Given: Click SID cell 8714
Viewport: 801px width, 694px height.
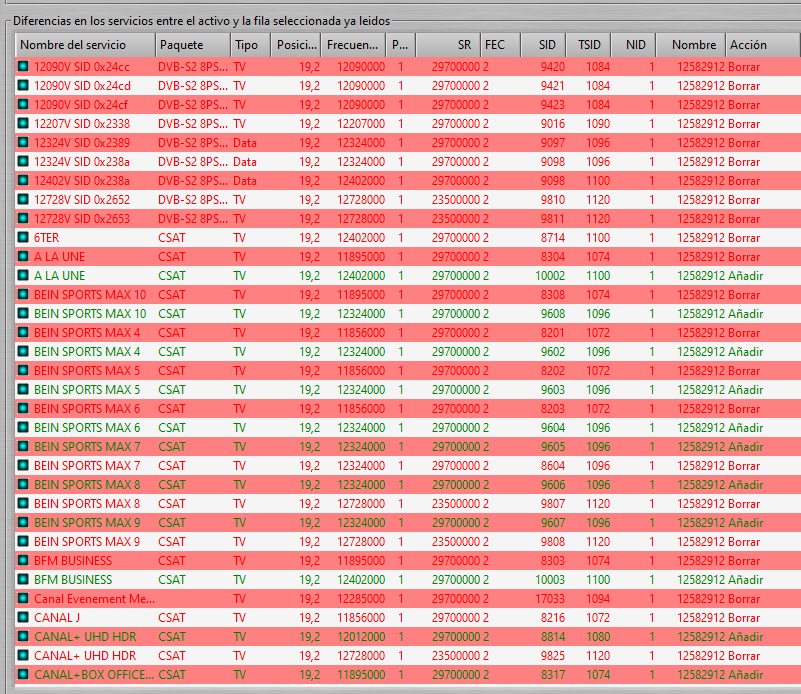Looking at the screenshot, I should click(x=553, y=237).
